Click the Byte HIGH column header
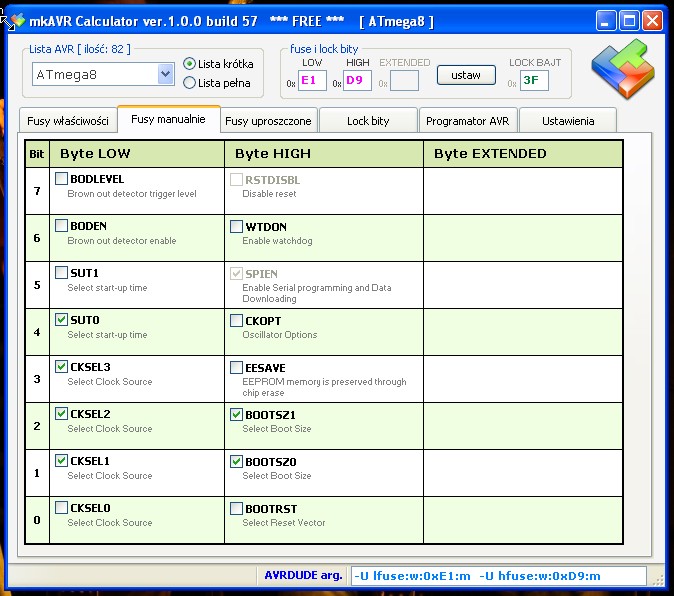Image resolution: width=674 pixels, height=596 pixels. coord(324,153)
